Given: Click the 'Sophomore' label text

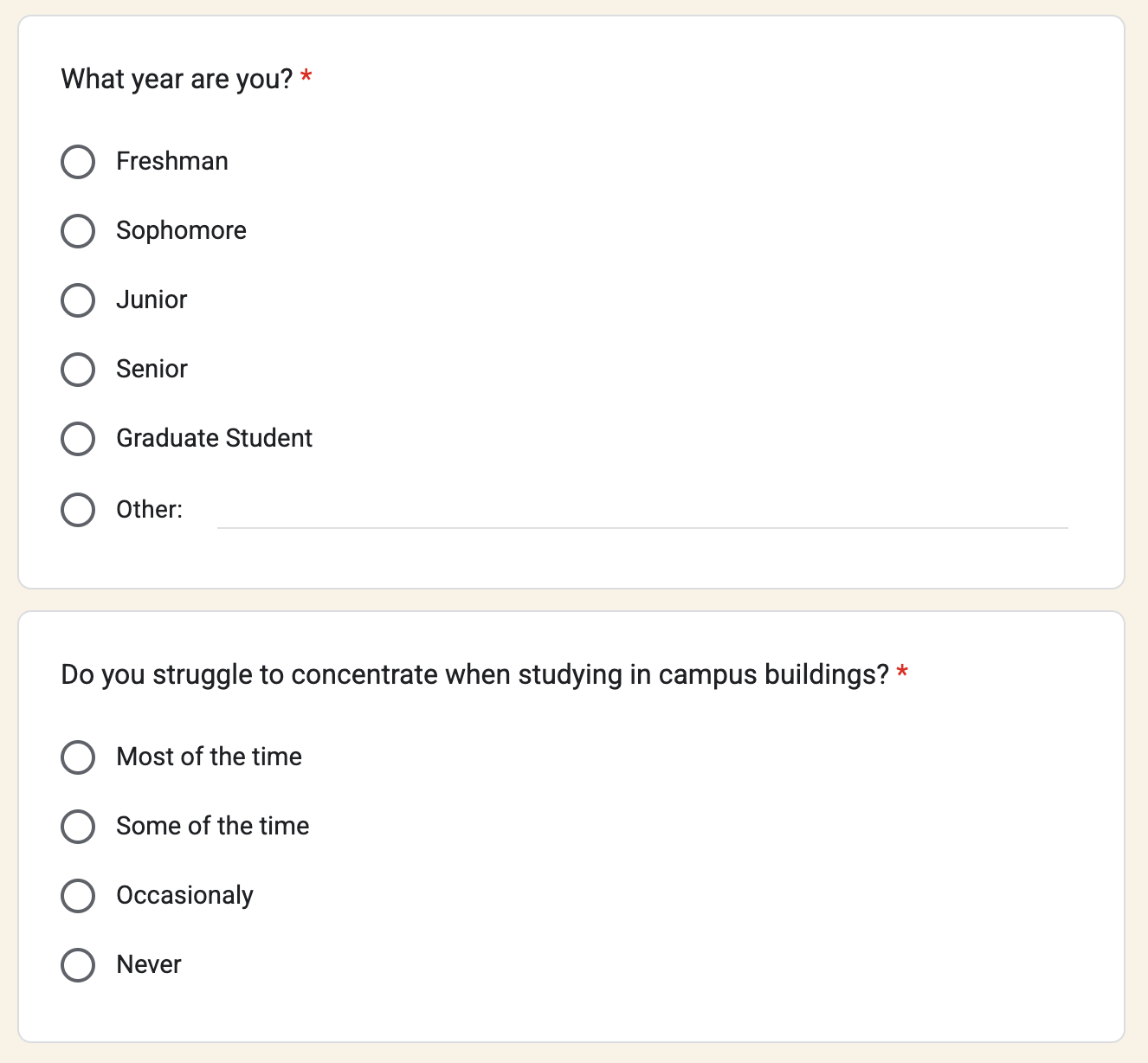Looking at the screenshot, I should tap(181, 230).
